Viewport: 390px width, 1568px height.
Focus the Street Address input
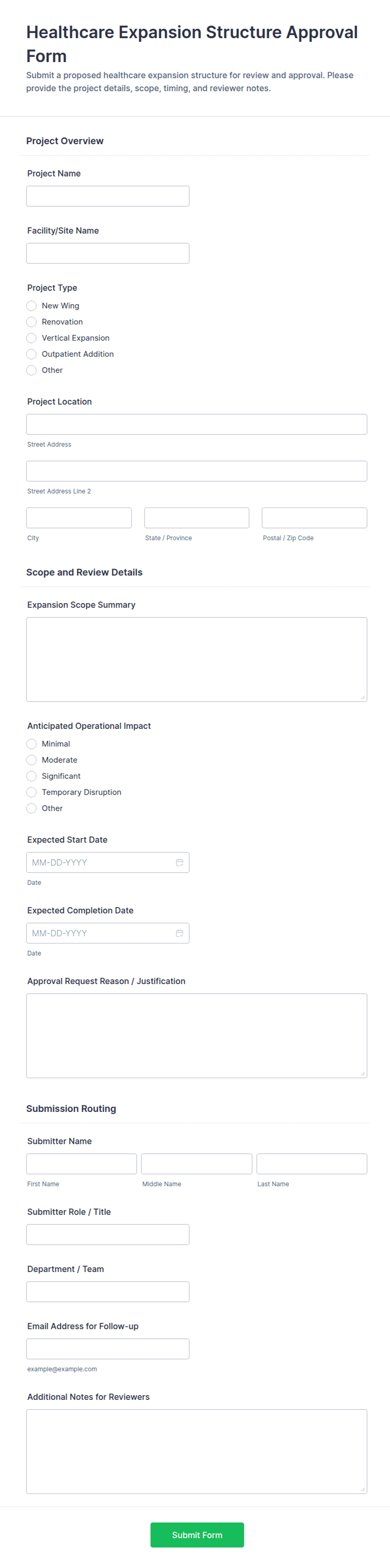(x=196, y=424)
